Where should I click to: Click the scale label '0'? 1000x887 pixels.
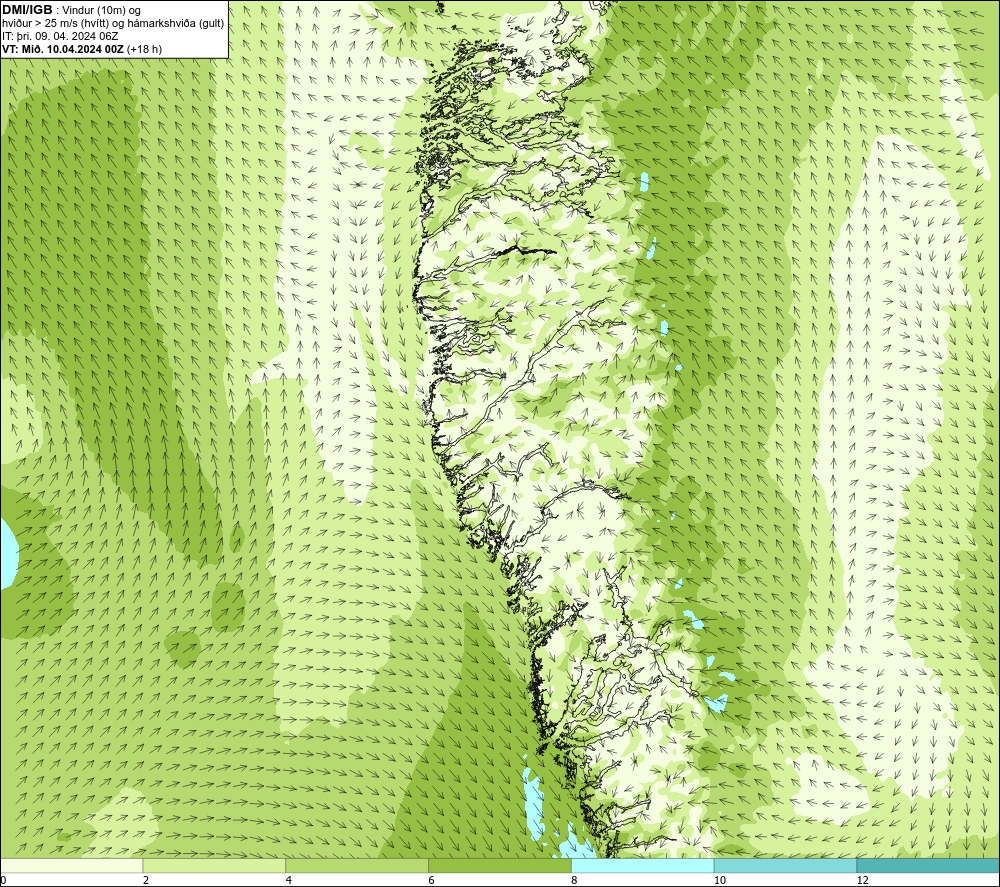tap(3, 880)
